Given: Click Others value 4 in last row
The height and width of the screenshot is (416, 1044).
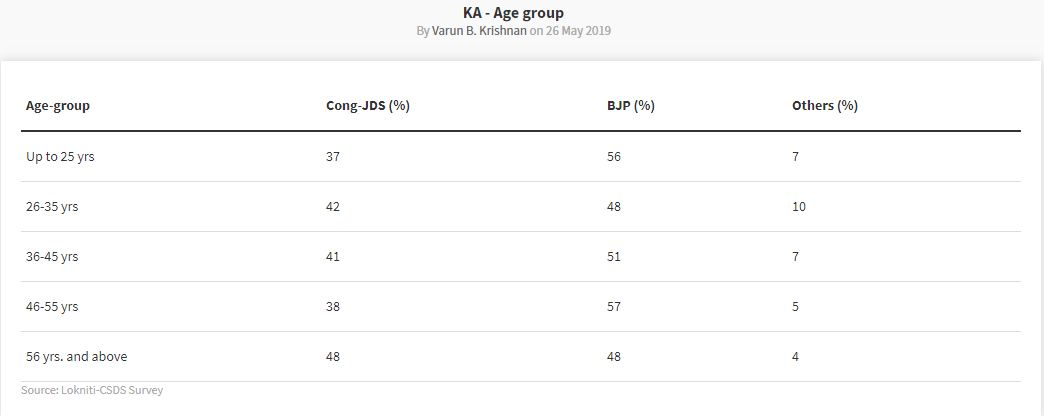Looking at the screenshot, I should [x=796, y=357].
